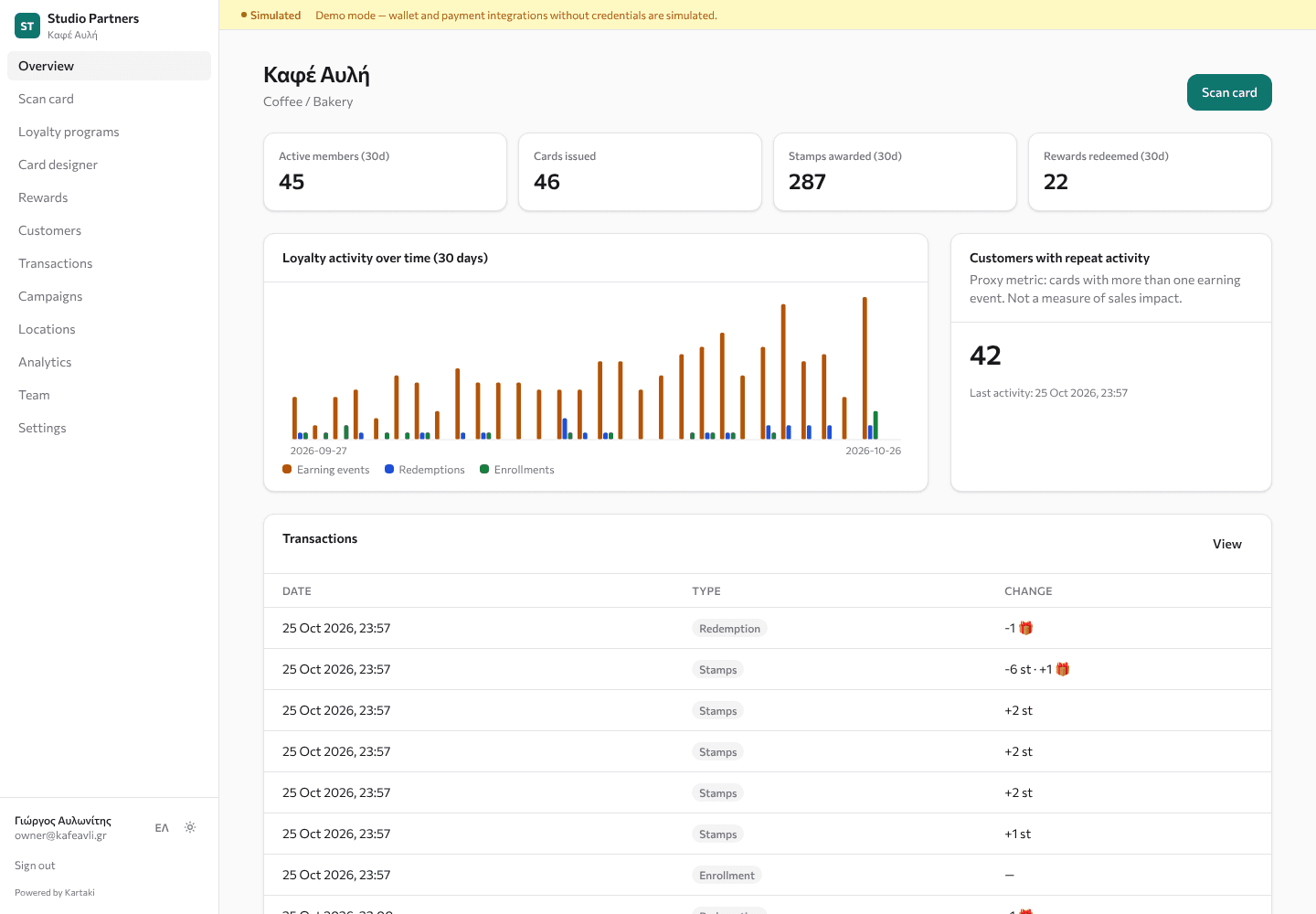Open Transactions from the sidebar
Viewport: 1316px width, 914px height.
coord(109,263)
